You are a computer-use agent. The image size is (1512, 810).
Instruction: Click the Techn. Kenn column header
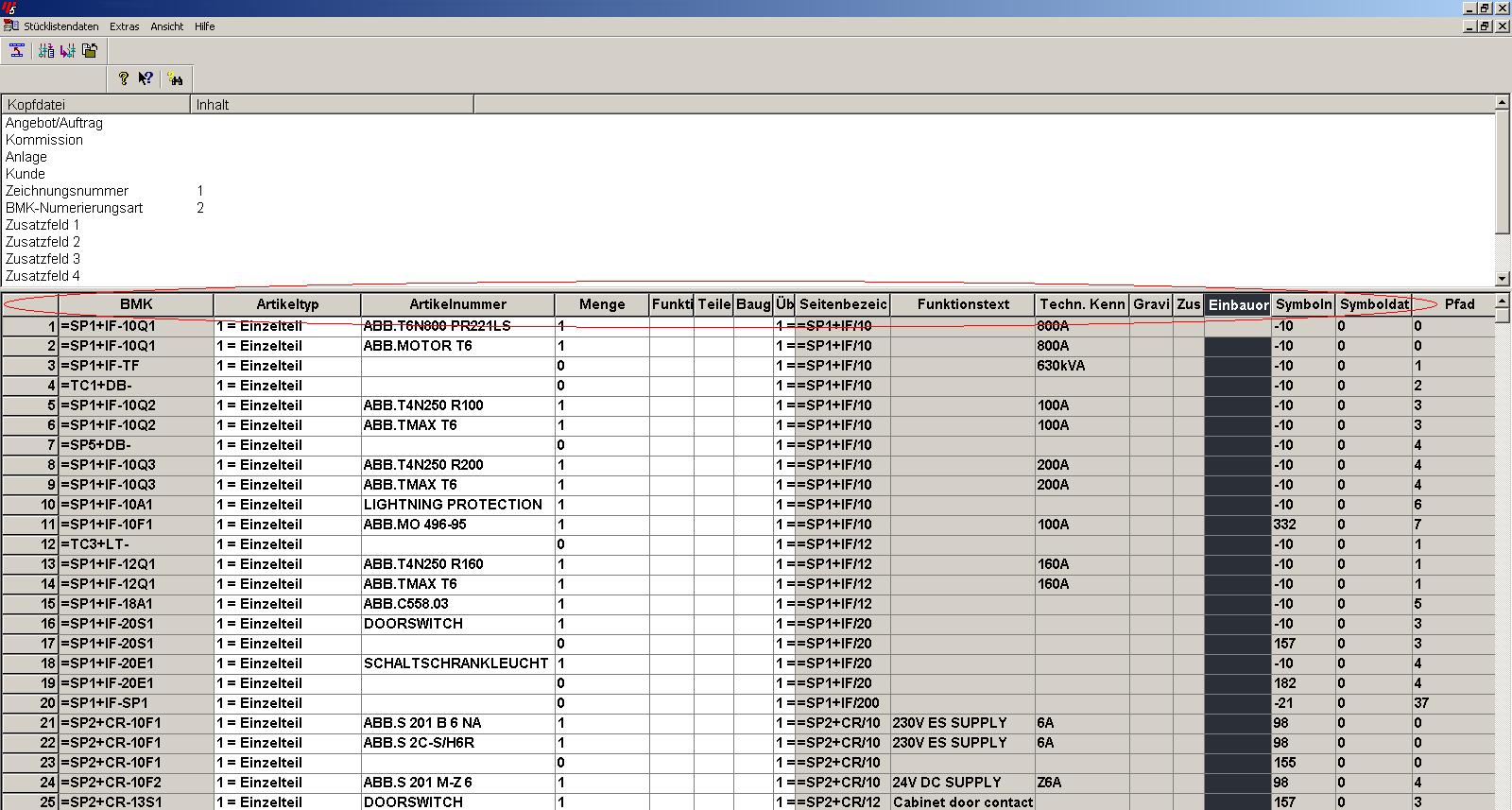[1082, 304]
